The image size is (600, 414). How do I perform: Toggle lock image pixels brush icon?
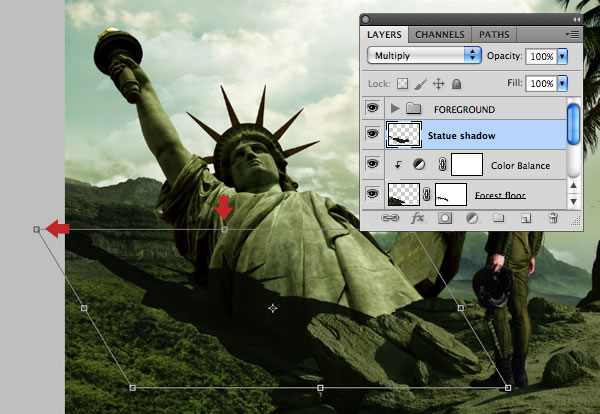click(x=421, y=84)
